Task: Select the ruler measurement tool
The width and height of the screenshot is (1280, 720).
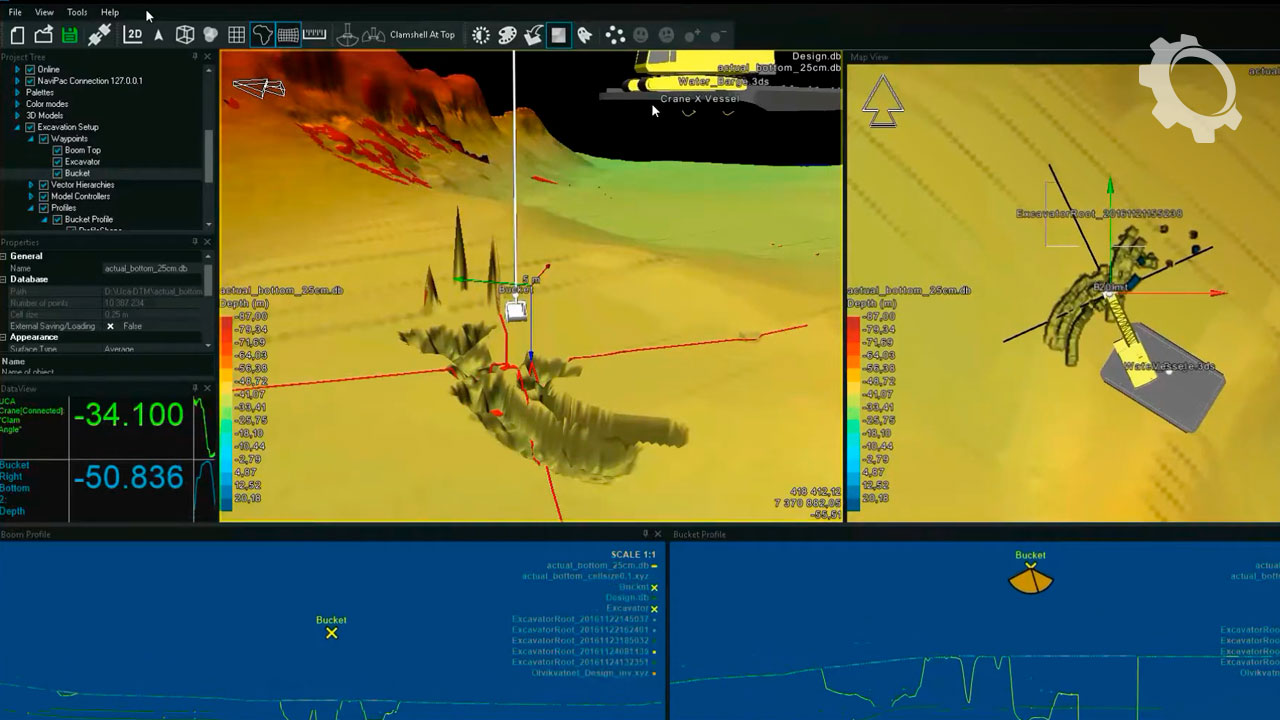Action: pos(315,35)
